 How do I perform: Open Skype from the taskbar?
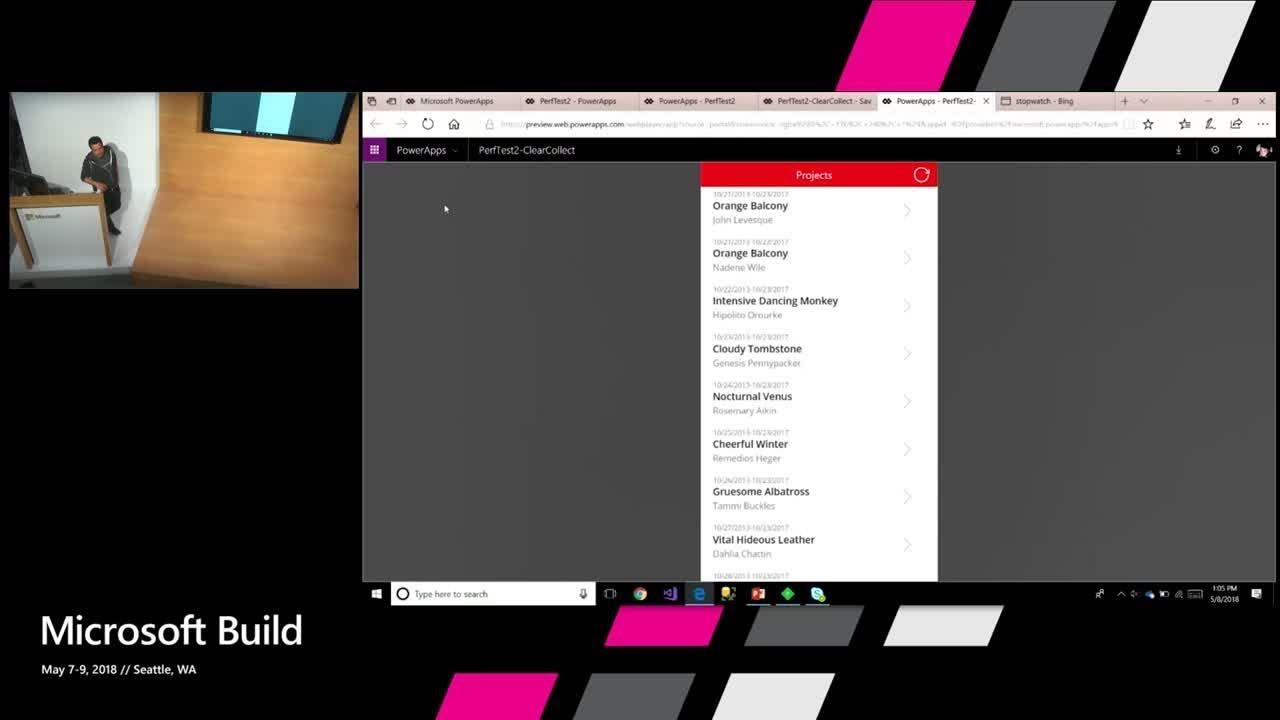818,594
